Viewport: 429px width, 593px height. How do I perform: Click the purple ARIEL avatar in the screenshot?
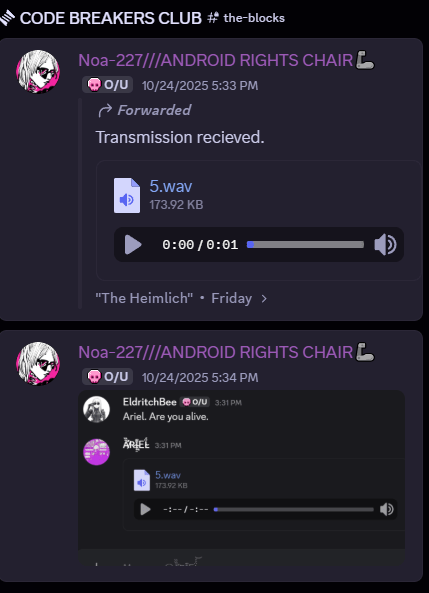[96, 452]
